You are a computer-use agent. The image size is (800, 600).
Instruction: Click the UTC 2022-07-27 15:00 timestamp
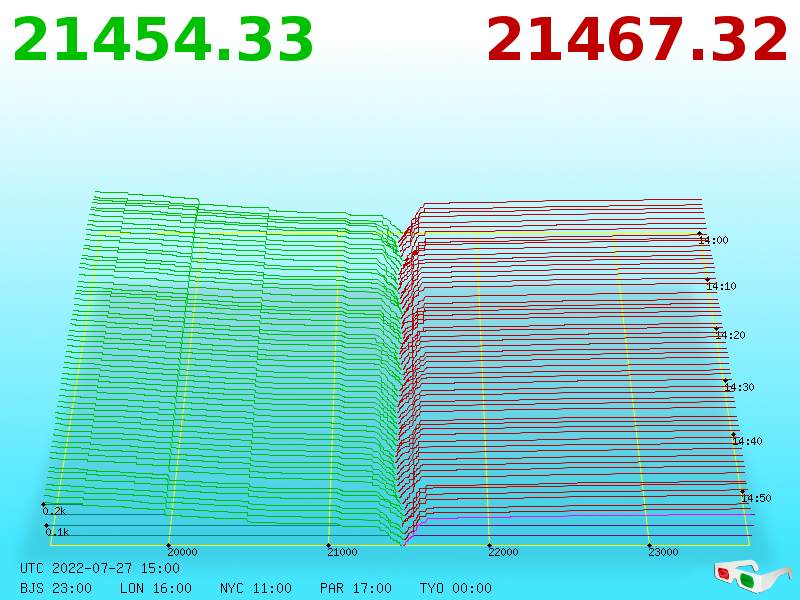coord(100,568)
